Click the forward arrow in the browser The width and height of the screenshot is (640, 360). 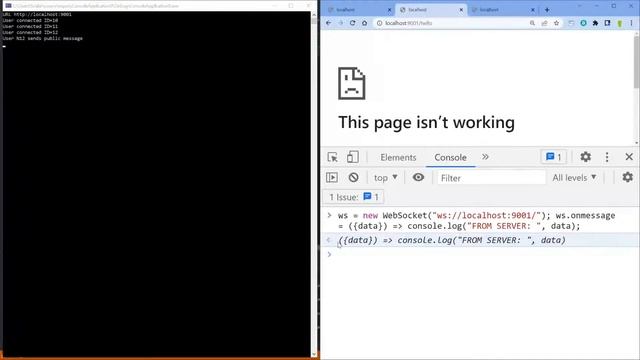point(340,23)
